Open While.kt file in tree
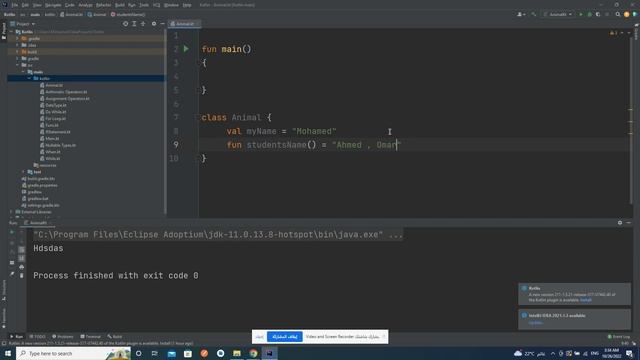Screen dimensions: 640x360 pos(50,158)
